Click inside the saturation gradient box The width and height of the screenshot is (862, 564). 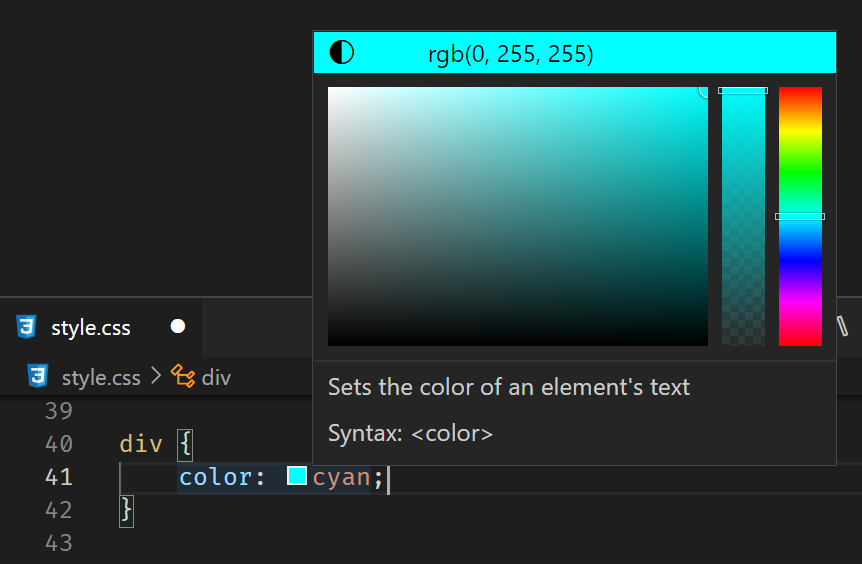click(517, 216)
